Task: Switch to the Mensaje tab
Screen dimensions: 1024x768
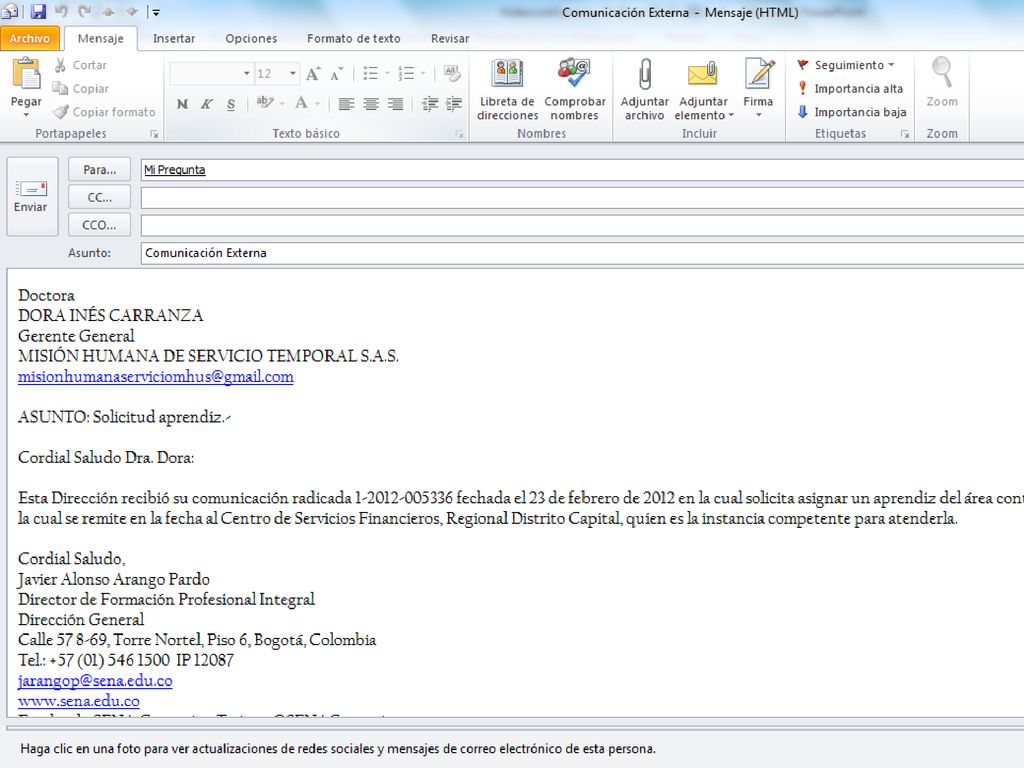Action: pyautogui.click(x=101, y=39)
